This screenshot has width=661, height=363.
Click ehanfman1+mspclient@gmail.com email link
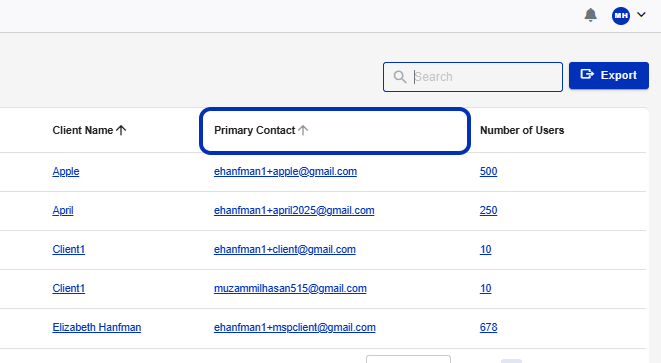pos(295,327)
